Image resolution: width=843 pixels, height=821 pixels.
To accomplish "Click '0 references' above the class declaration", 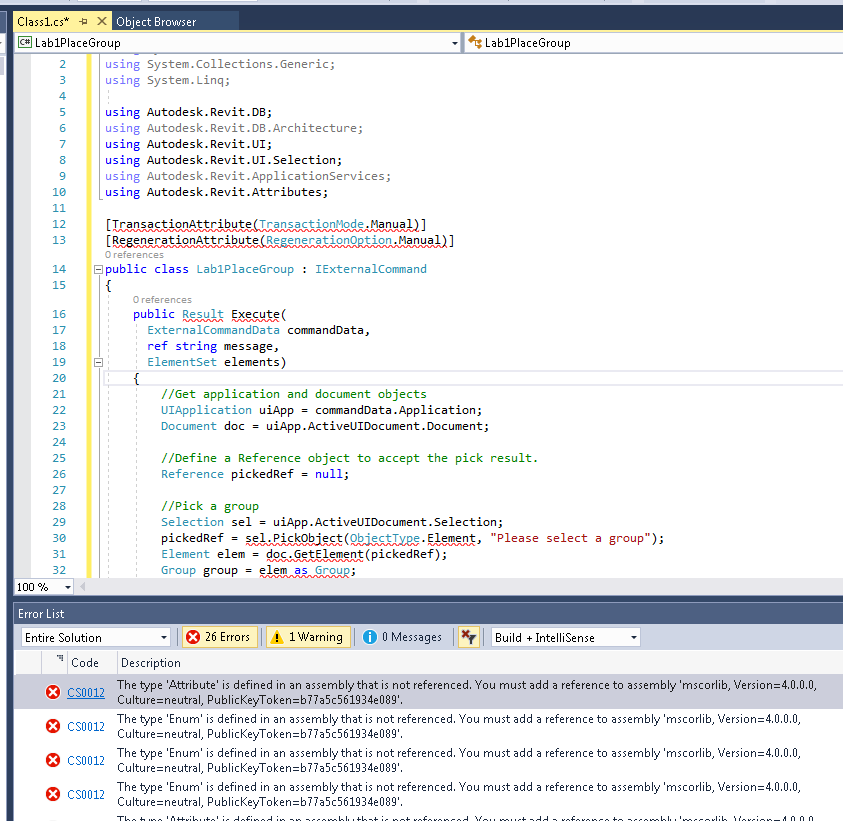I will [134, 255].
